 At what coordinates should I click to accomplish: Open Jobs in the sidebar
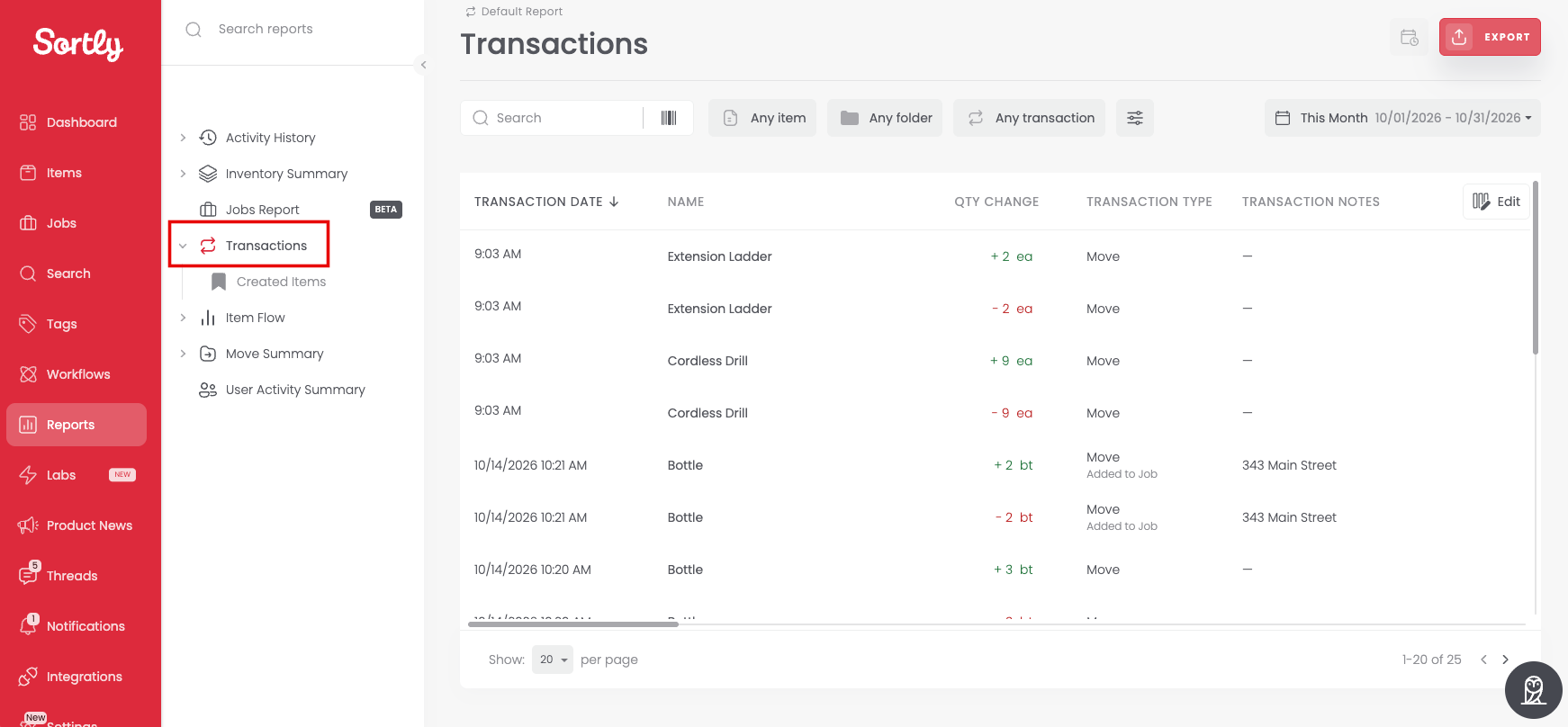pos(77,223)
